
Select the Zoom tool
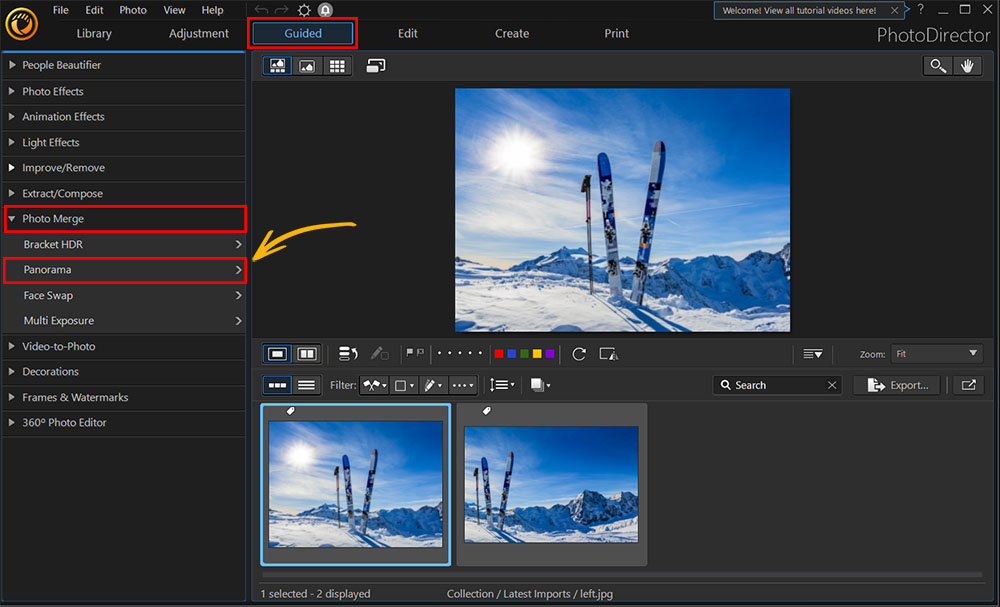click(937, 66)
